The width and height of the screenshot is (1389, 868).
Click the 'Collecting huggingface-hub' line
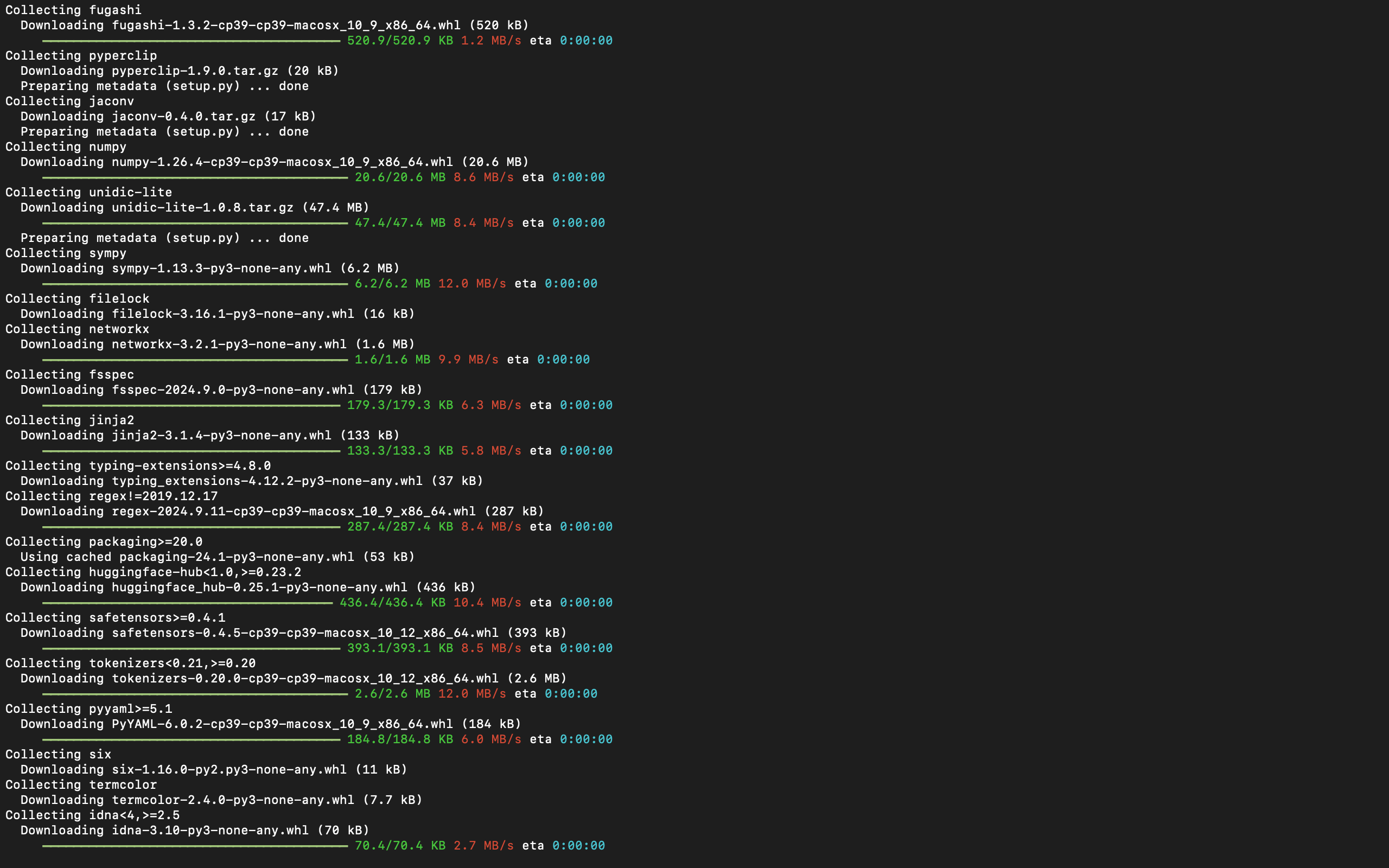click(153, 572)
